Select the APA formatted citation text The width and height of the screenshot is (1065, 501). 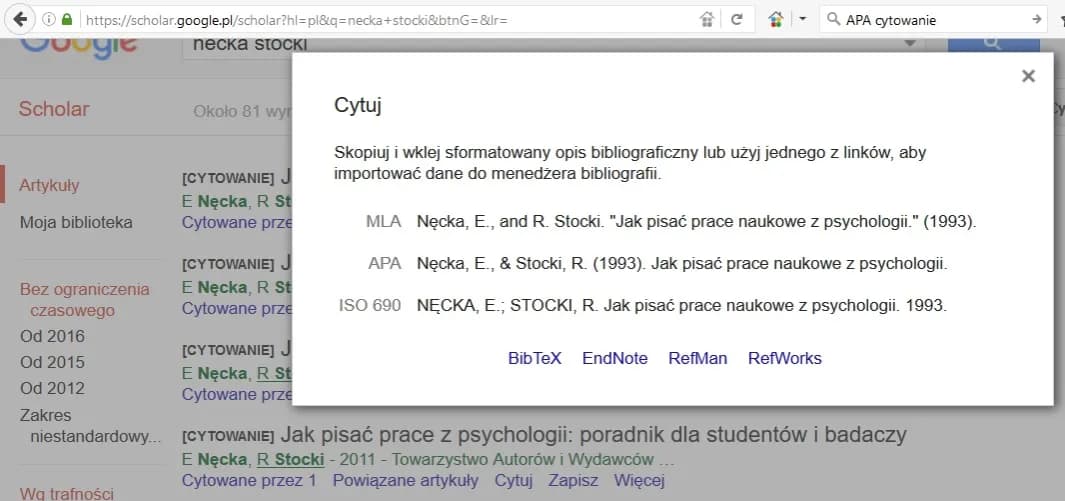681,264
